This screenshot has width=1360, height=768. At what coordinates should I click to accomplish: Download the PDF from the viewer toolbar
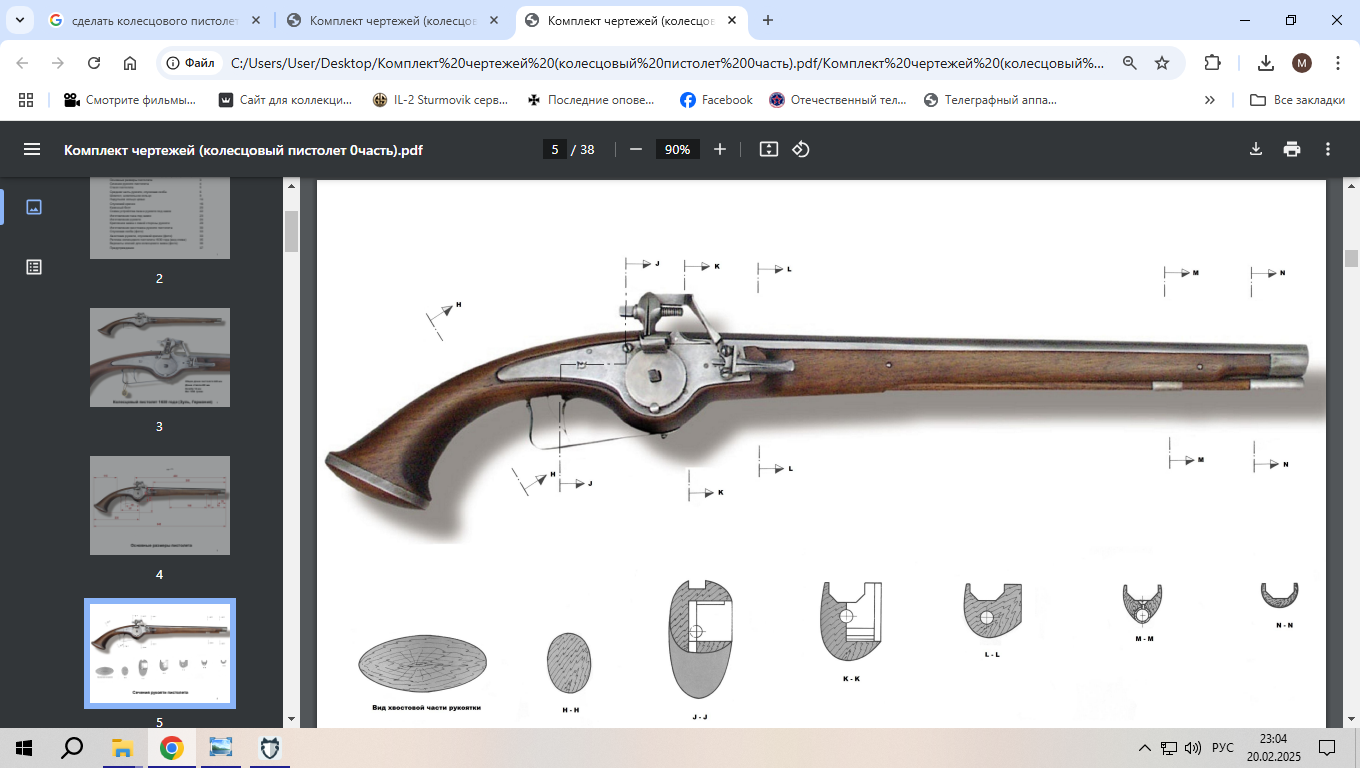coord(1256,149)
